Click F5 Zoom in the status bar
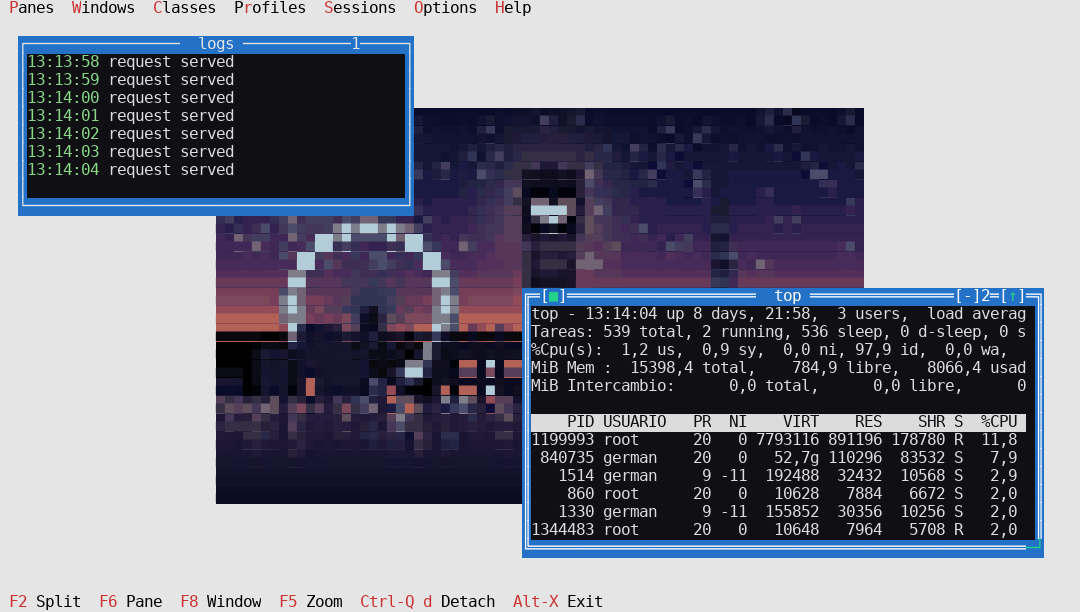This screenshot has height=612, width=1080. (x=311, y=602)
